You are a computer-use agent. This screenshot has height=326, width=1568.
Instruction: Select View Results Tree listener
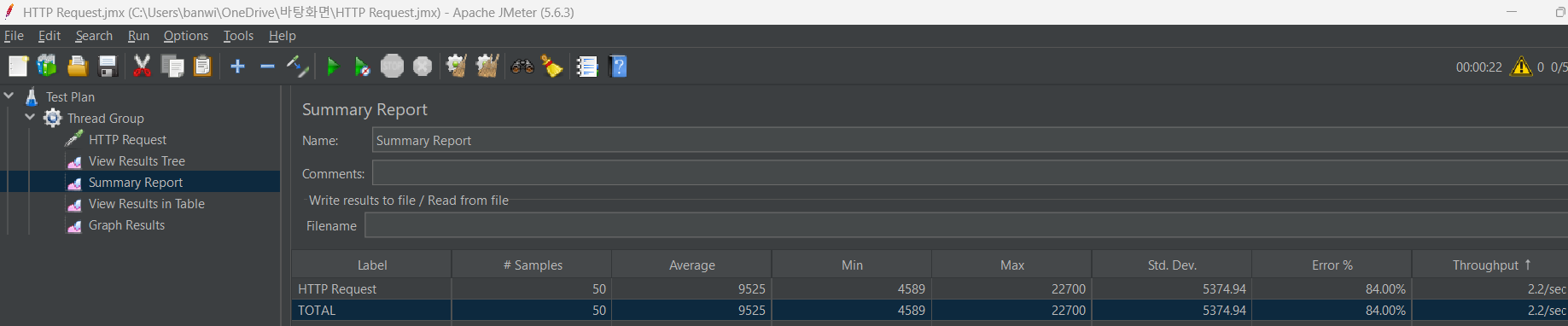tap(137, 161)
